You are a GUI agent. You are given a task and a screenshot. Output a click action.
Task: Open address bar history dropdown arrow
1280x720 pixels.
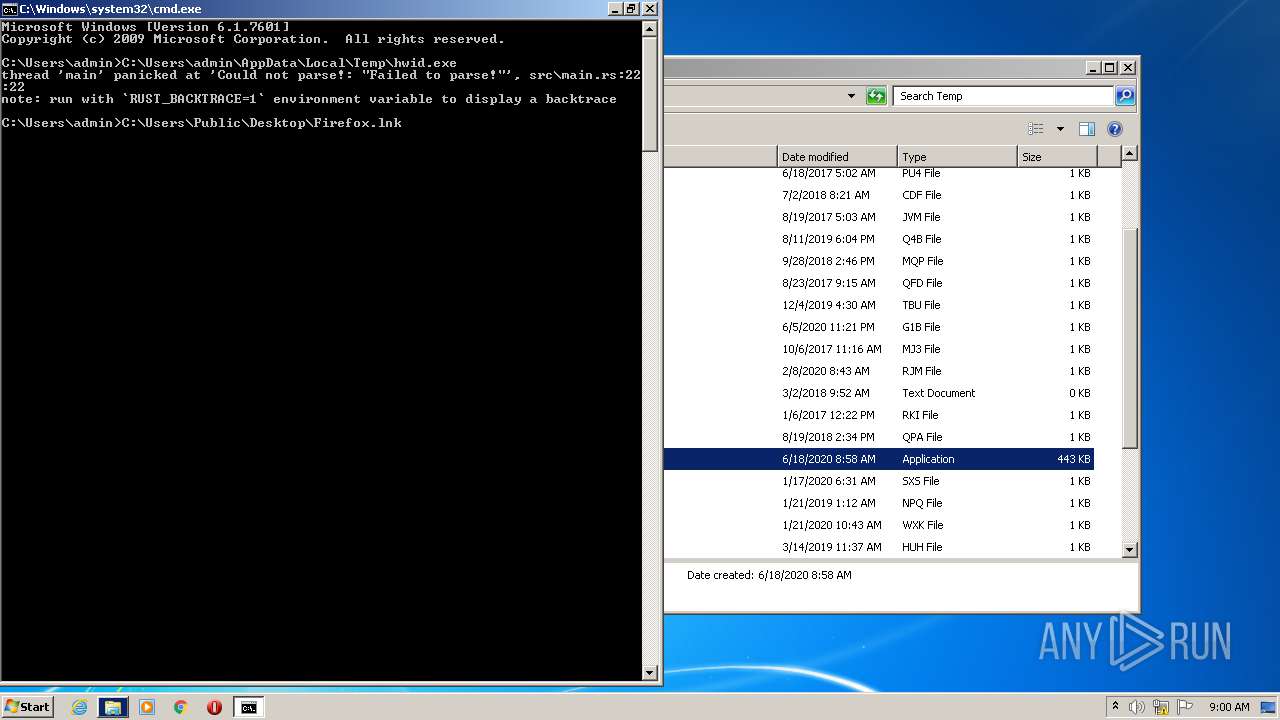pos(851,96)
